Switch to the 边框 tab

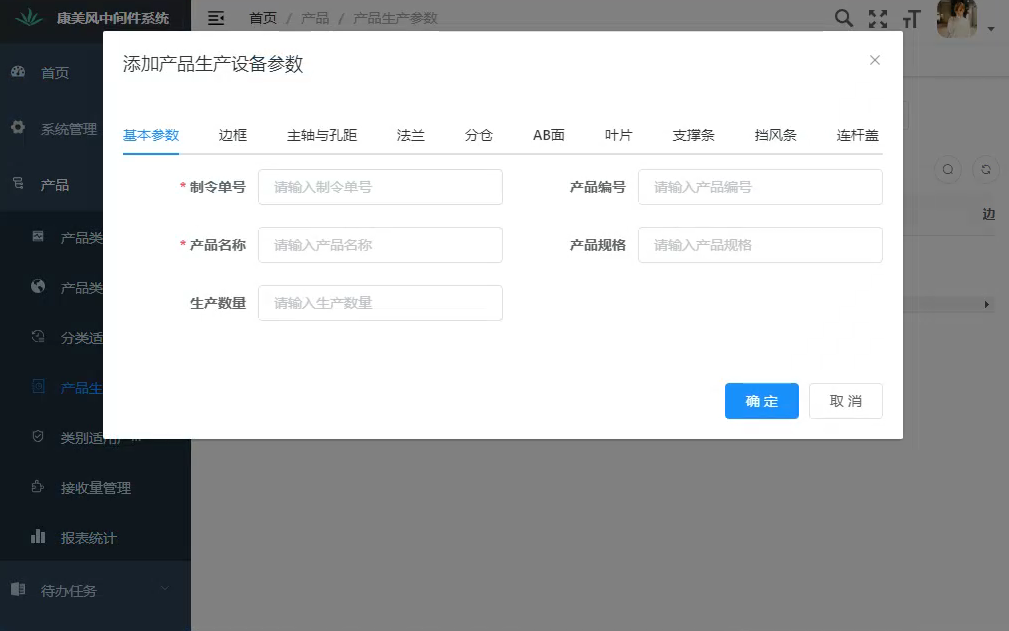[233, 135]
